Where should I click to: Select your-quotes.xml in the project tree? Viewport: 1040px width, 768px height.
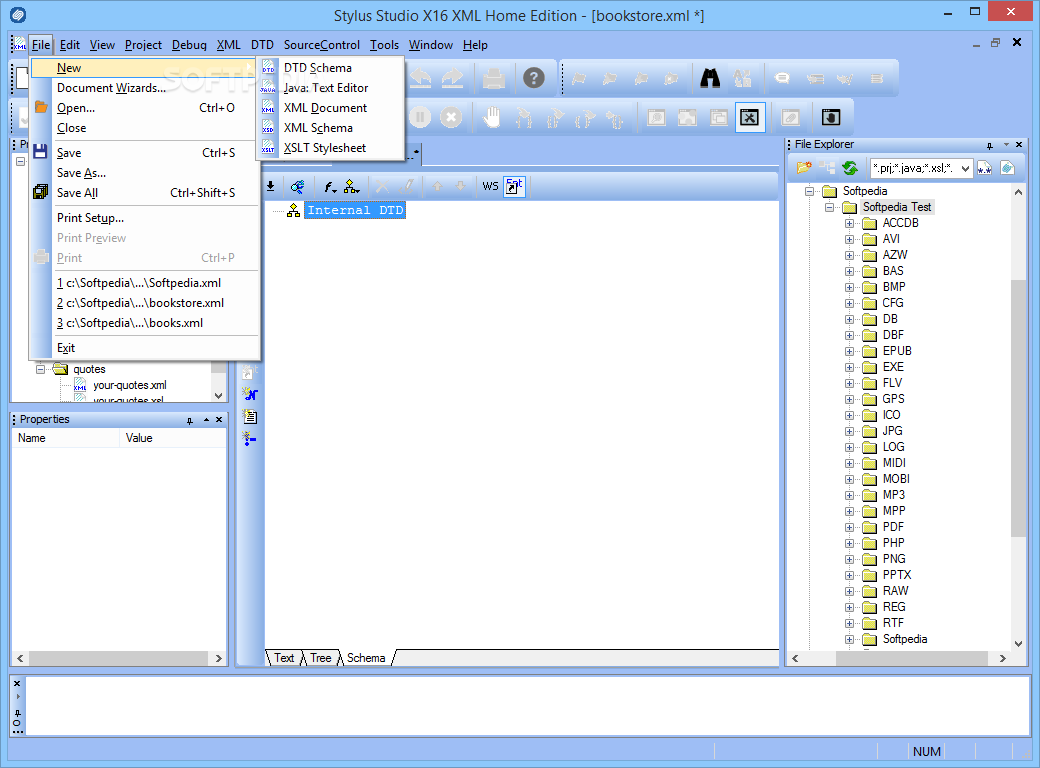(x=130, y=385)
